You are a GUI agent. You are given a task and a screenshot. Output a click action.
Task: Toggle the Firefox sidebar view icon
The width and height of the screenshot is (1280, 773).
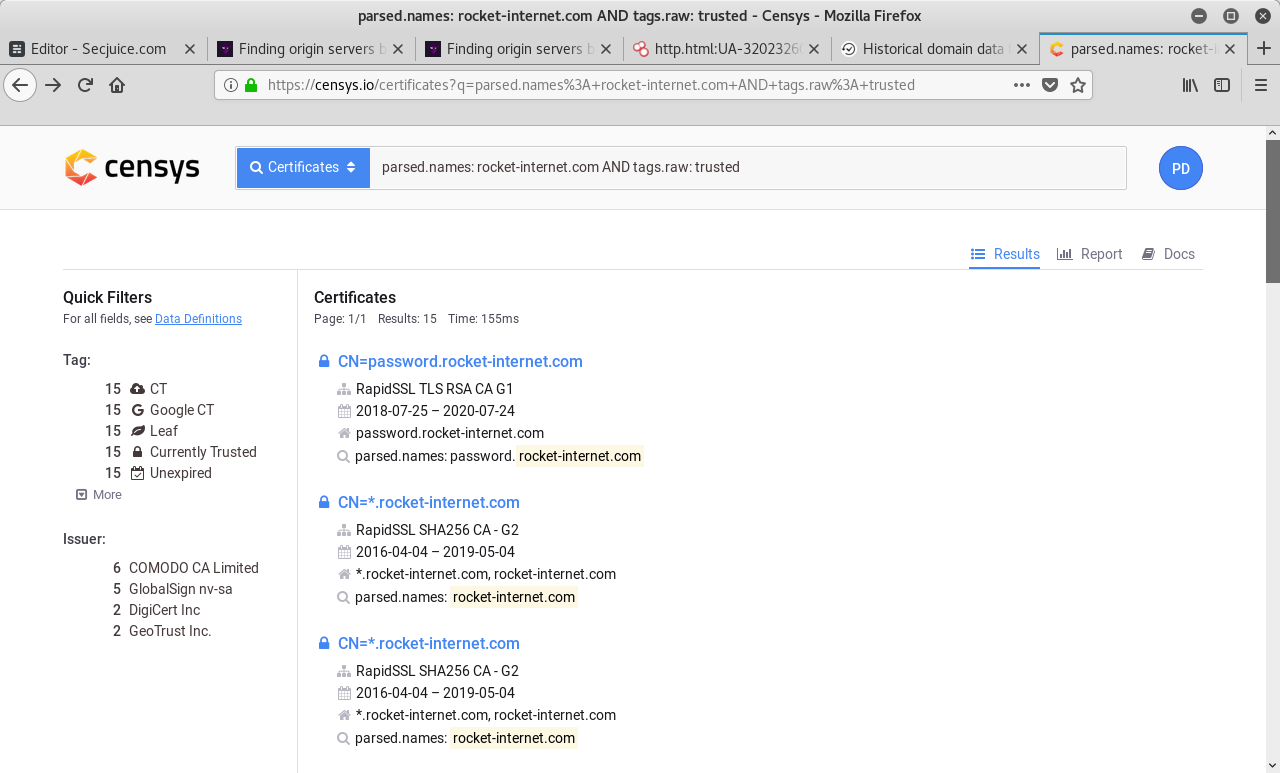coord(1222,85)
